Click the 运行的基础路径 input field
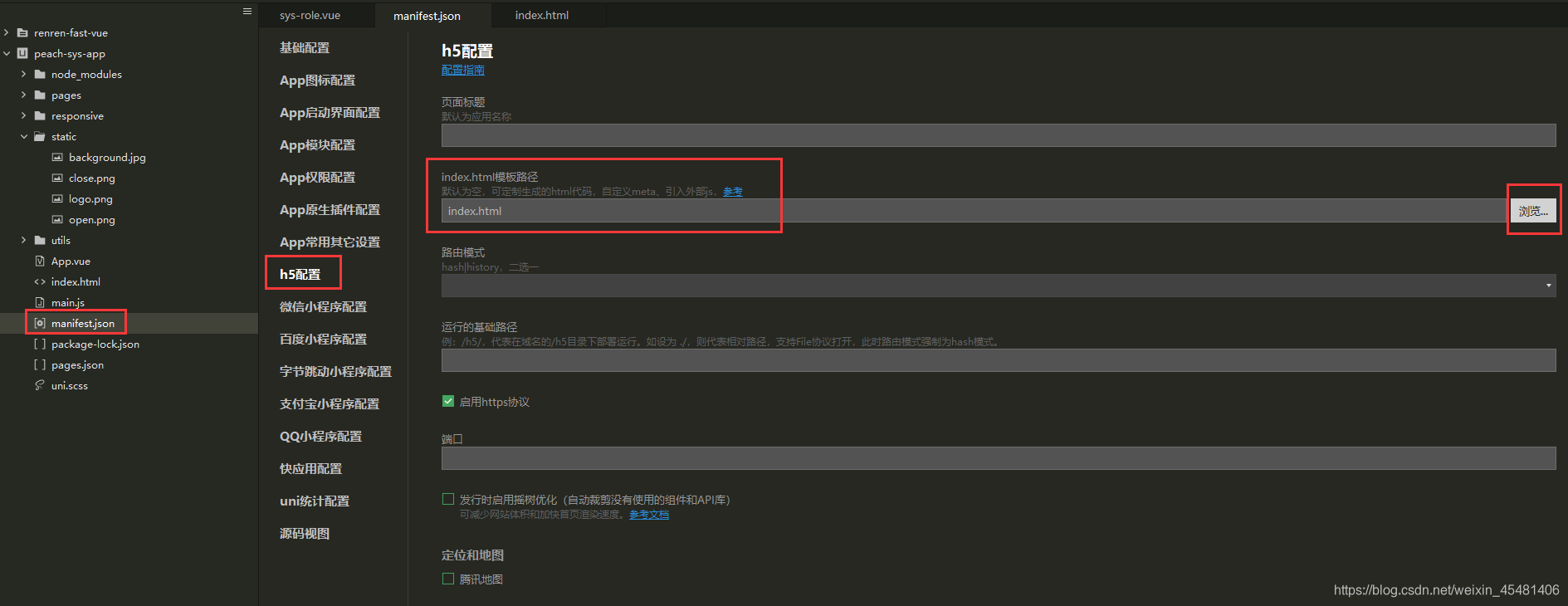The width and height of the screenshot is (1568, 606). coord(999,360)
